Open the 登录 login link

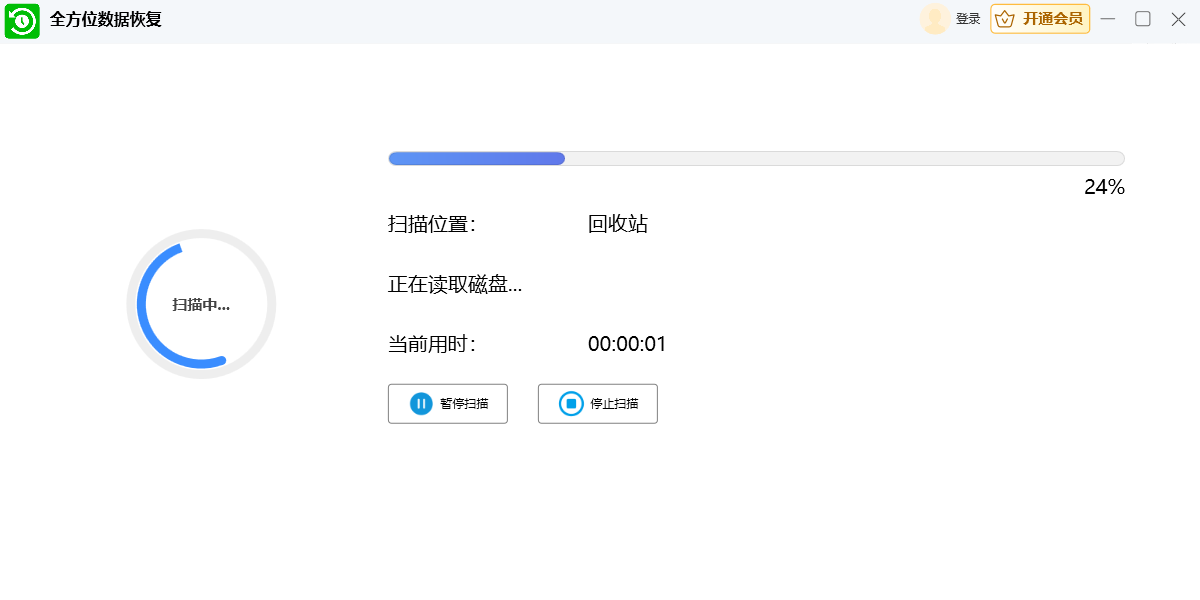[968, 19]
